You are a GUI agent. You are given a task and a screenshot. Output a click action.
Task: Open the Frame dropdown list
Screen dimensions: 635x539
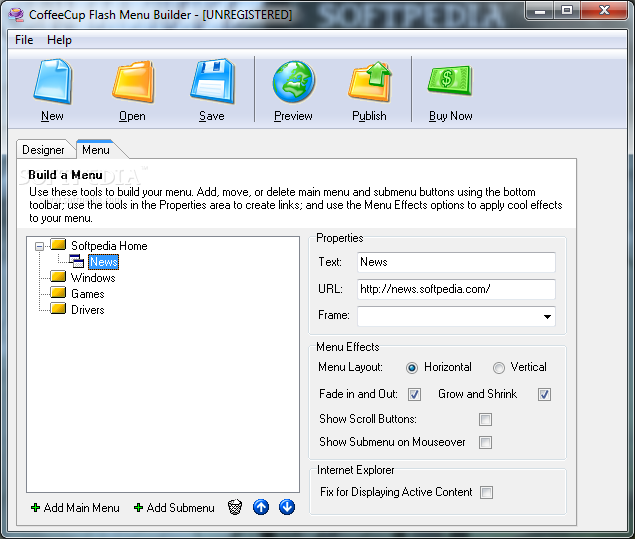point(547,317)
